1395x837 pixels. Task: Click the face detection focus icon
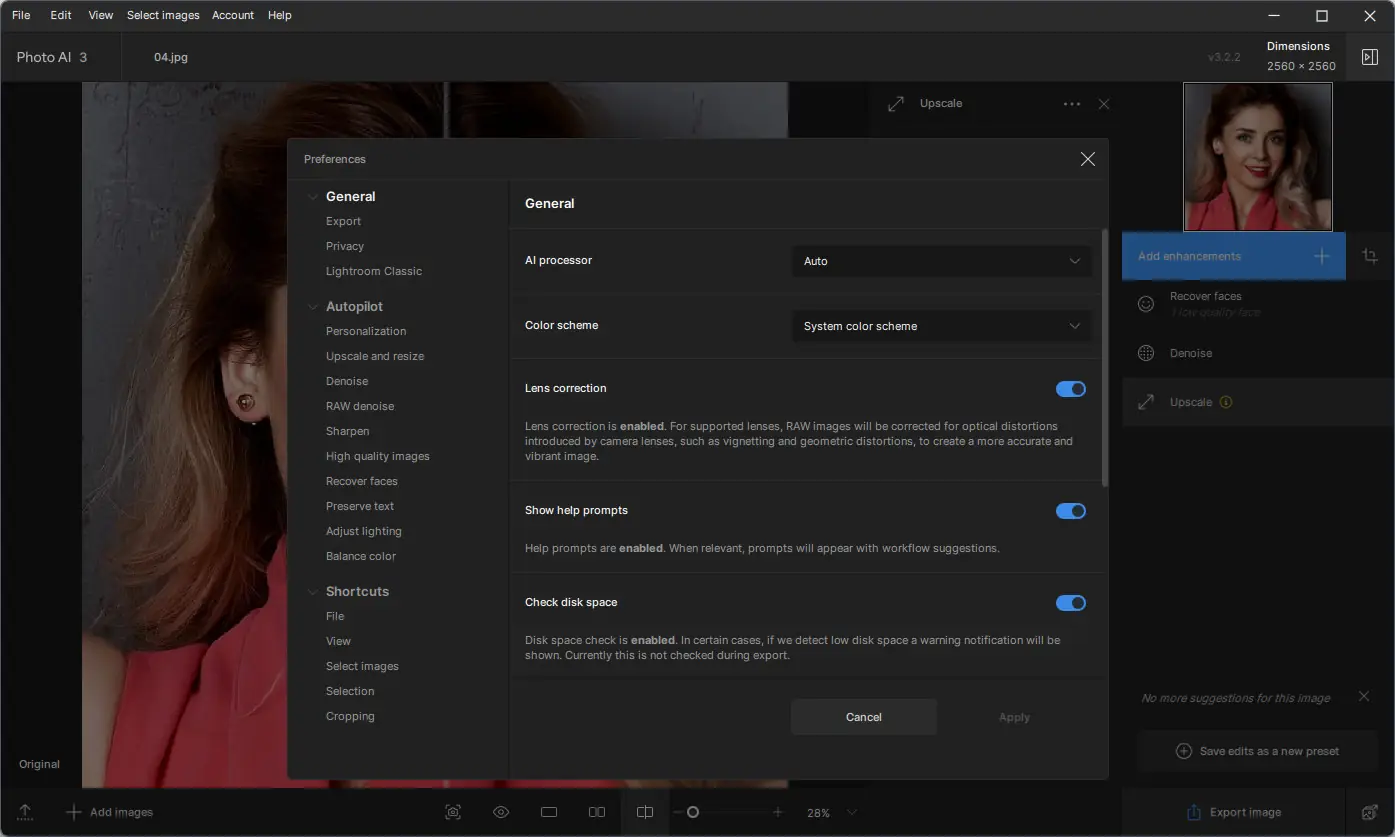(x=453, y=812)
